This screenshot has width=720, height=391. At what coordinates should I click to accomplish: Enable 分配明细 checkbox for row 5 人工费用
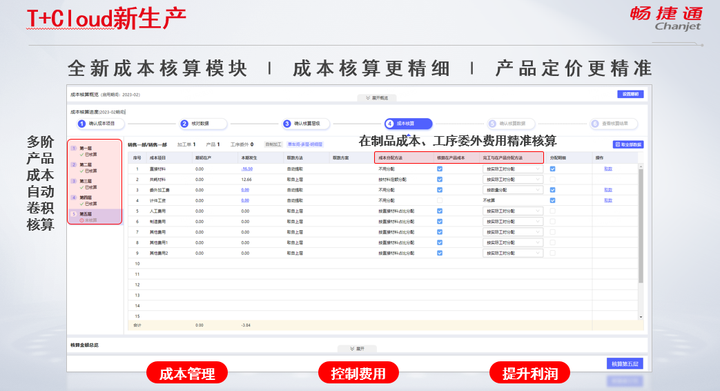pos(552,211)
